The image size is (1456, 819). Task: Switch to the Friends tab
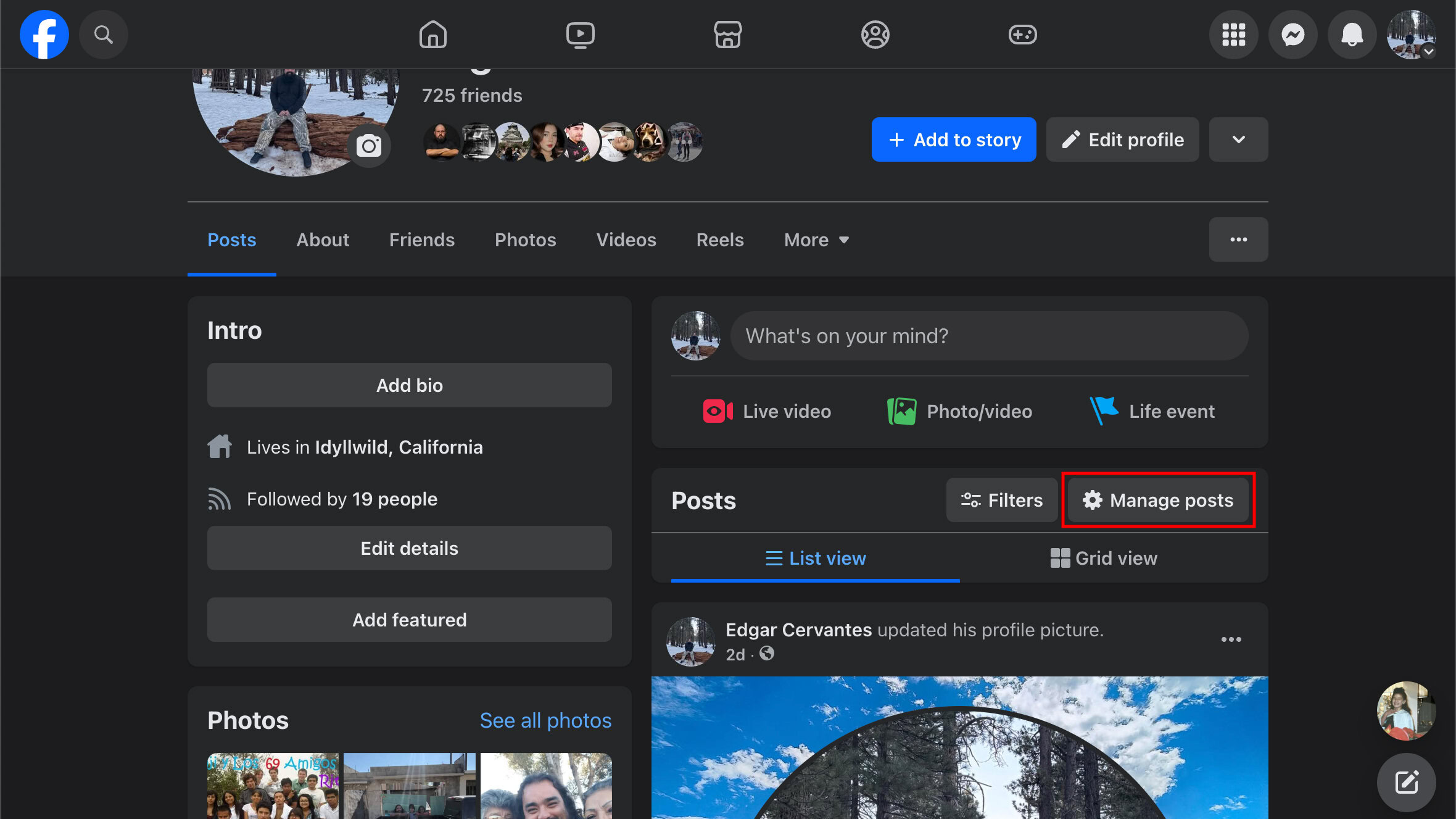421,239
